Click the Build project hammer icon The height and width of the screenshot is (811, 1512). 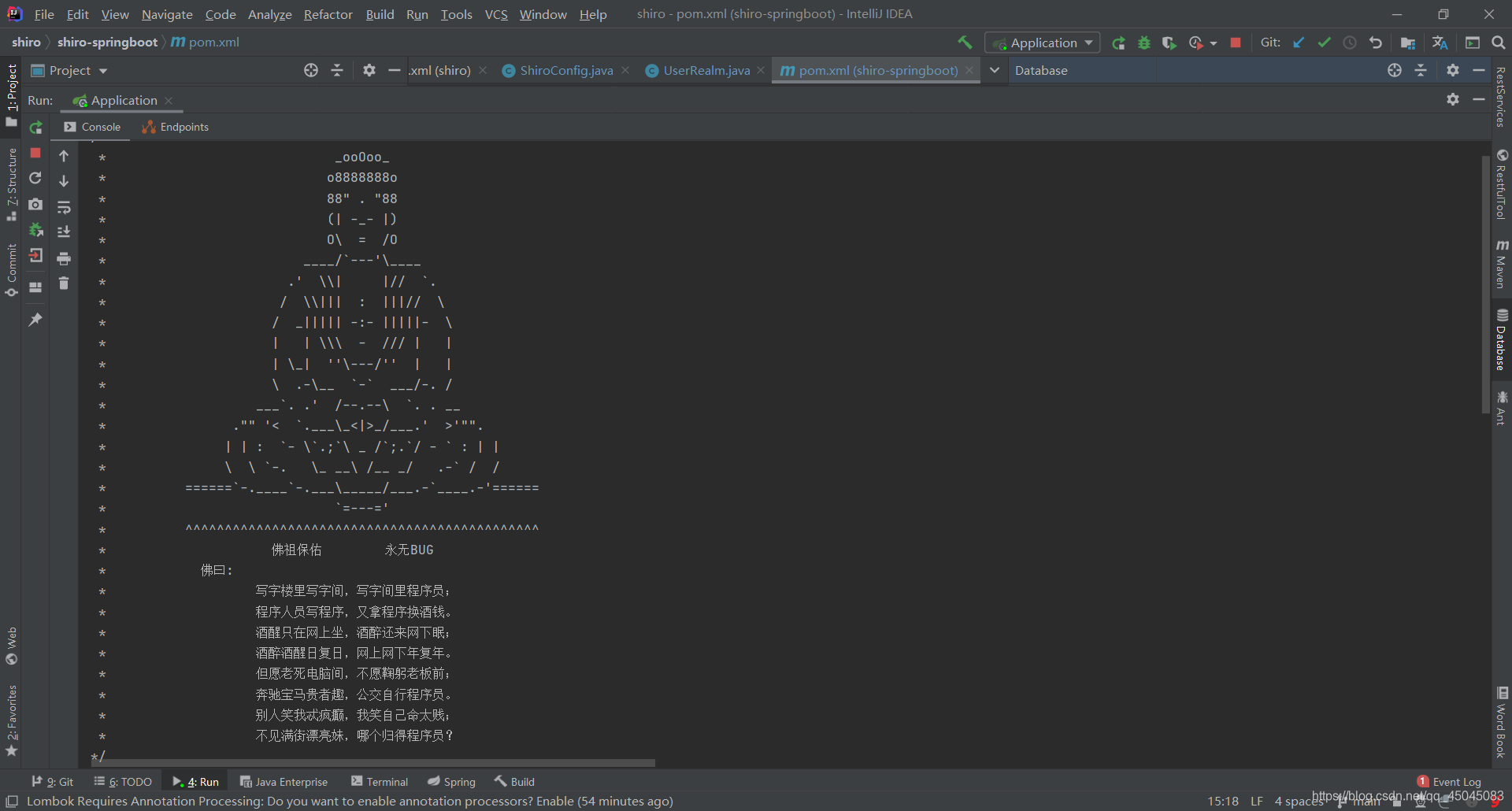[x=965, y=43]
